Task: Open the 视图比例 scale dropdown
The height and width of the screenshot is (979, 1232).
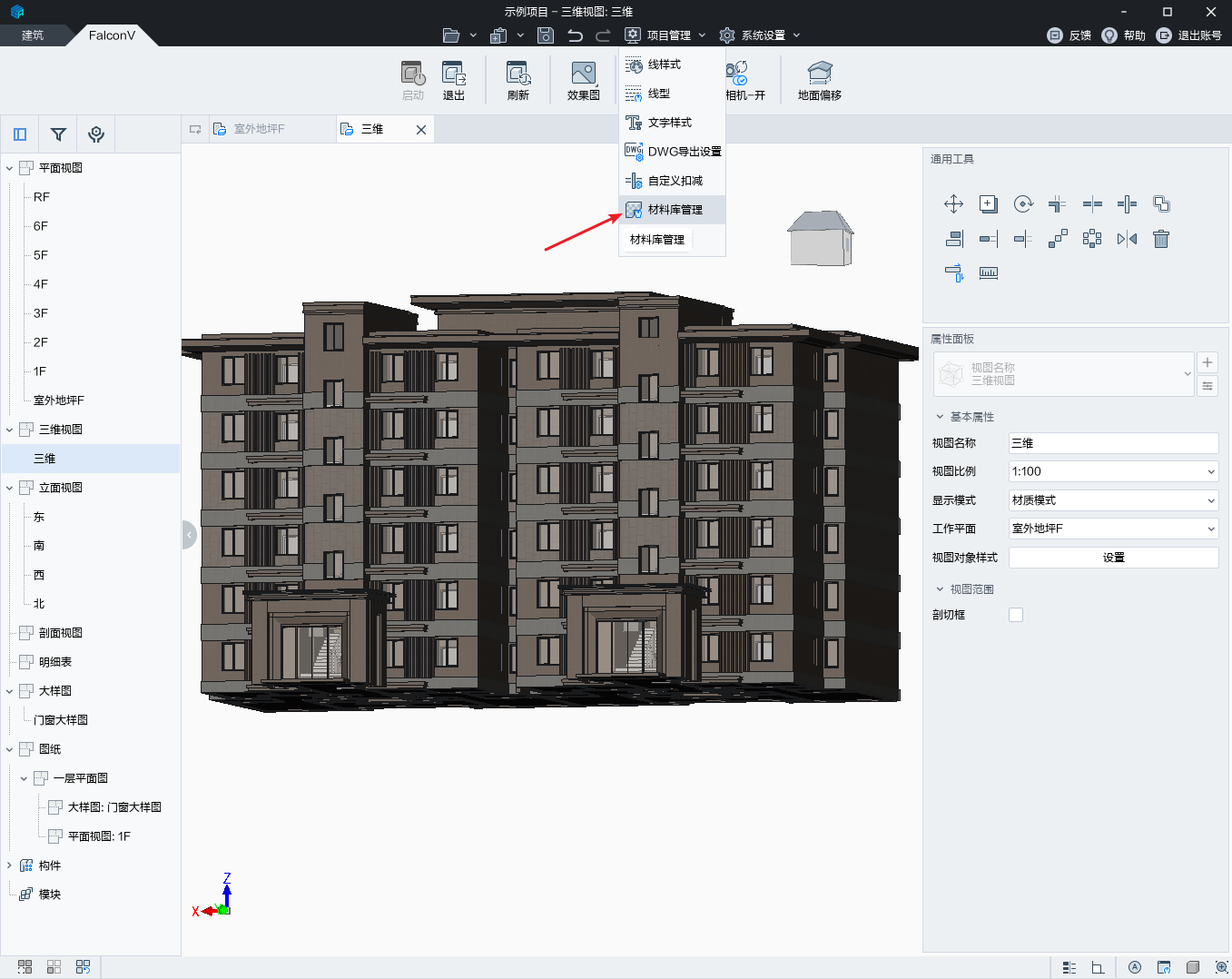Action: point(1113,471)
